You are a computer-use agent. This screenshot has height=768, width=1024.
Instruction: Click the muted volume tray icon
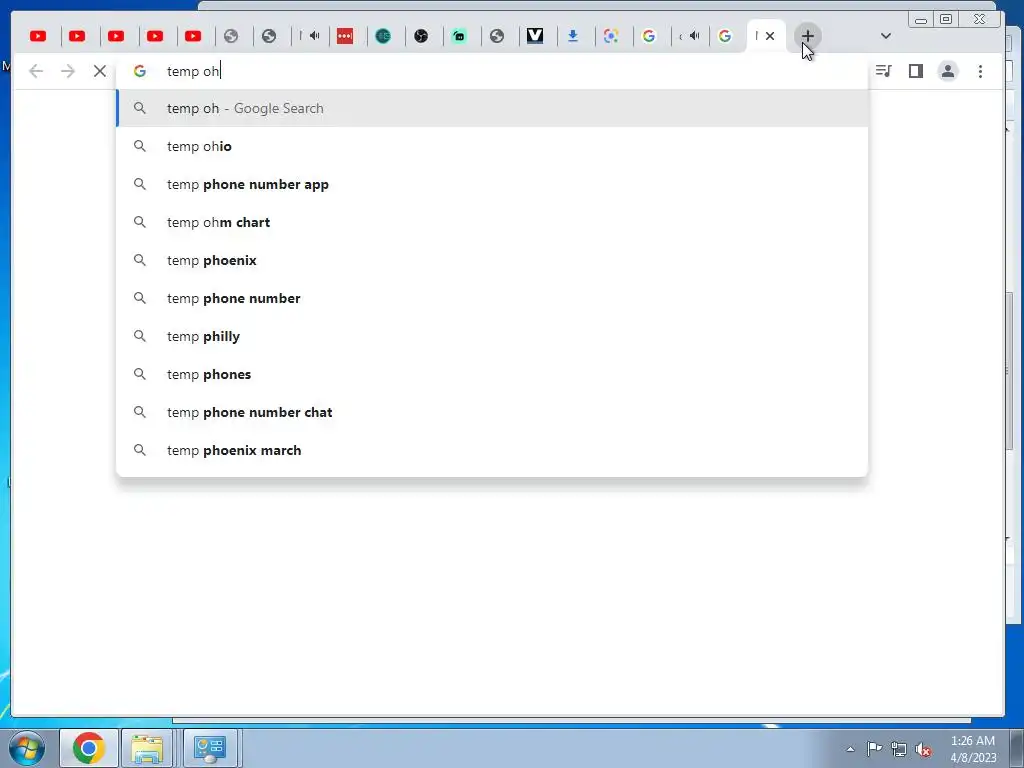click(x=923, y=749)
